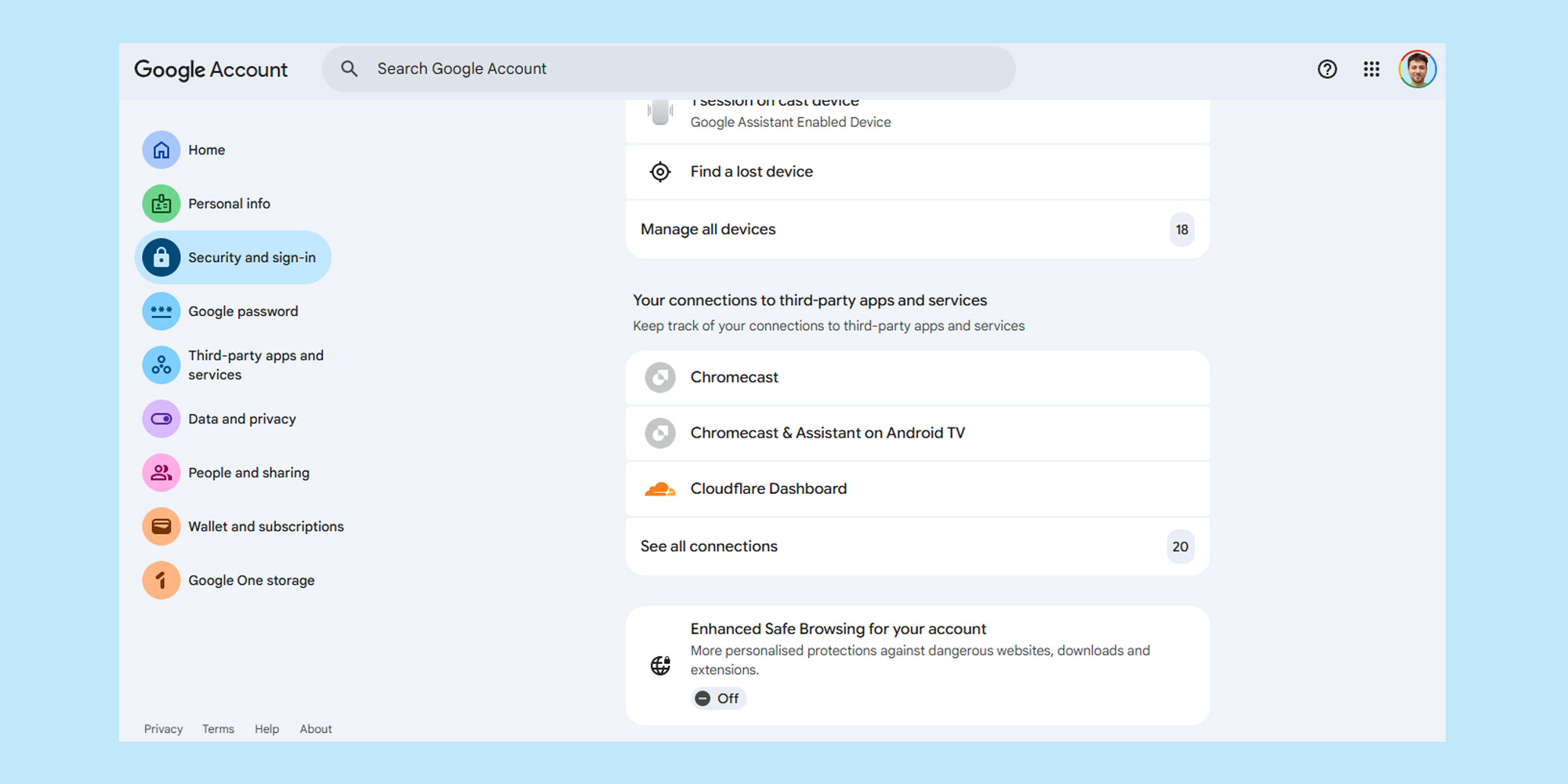
Task: Focus the Search Google Account field
Action: [669, 69]
